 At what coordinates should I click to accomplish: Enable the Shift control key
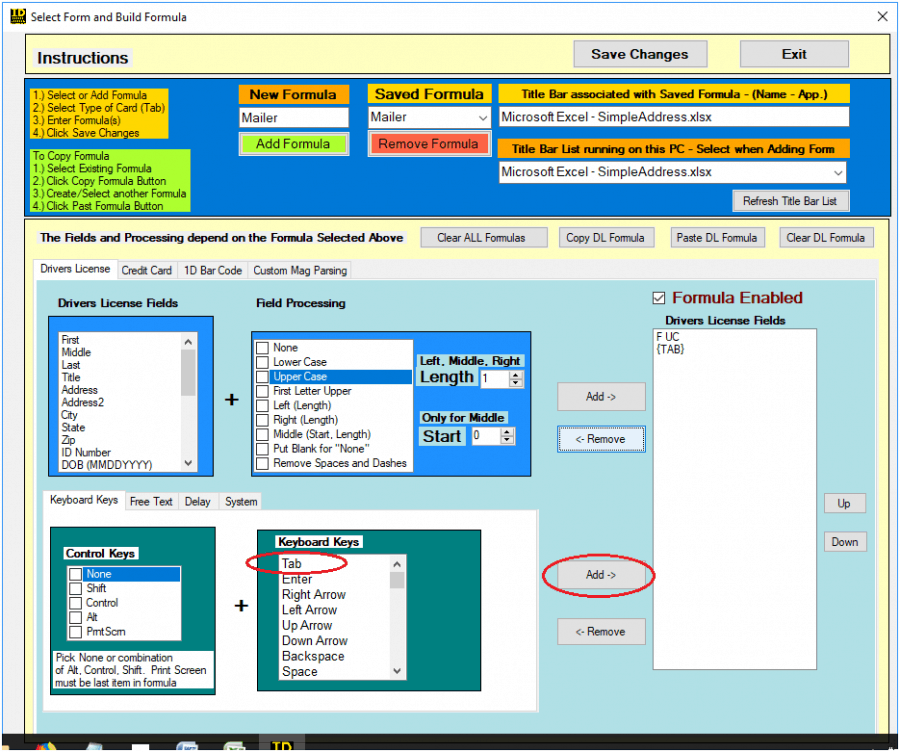[x=77, y=589]
